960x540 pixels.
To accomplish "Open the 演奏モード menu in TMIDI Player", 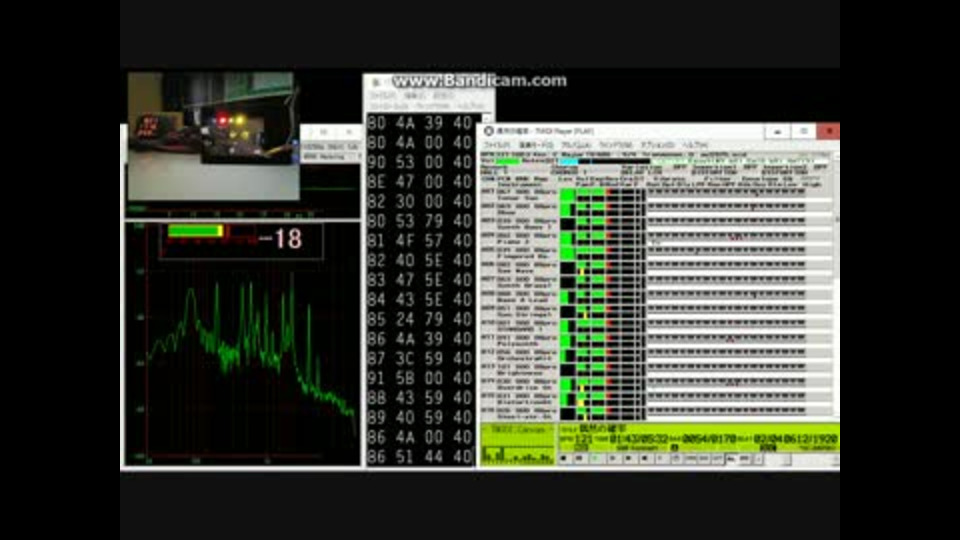I will [535, 145].
